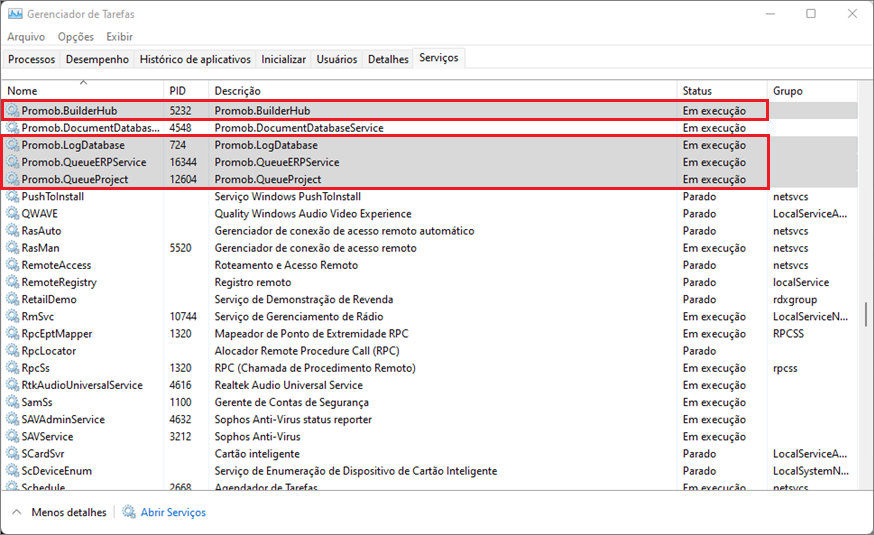The width and height of the screenshot is (874, 535).
Task: Click the gear icon beside Promob.DocumentDatabase service
Action: 12,128
